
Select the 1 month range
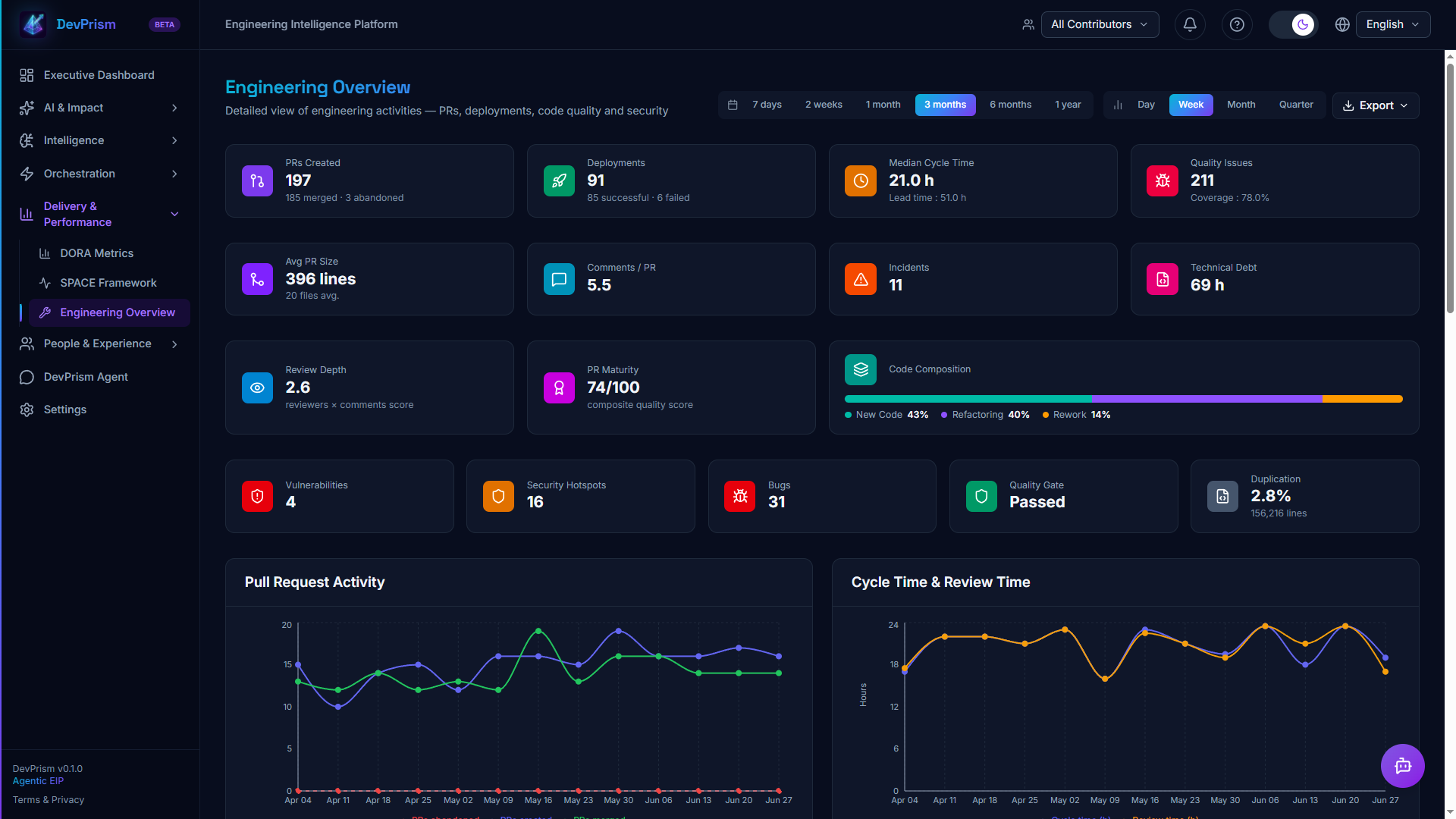click(883, 105)
